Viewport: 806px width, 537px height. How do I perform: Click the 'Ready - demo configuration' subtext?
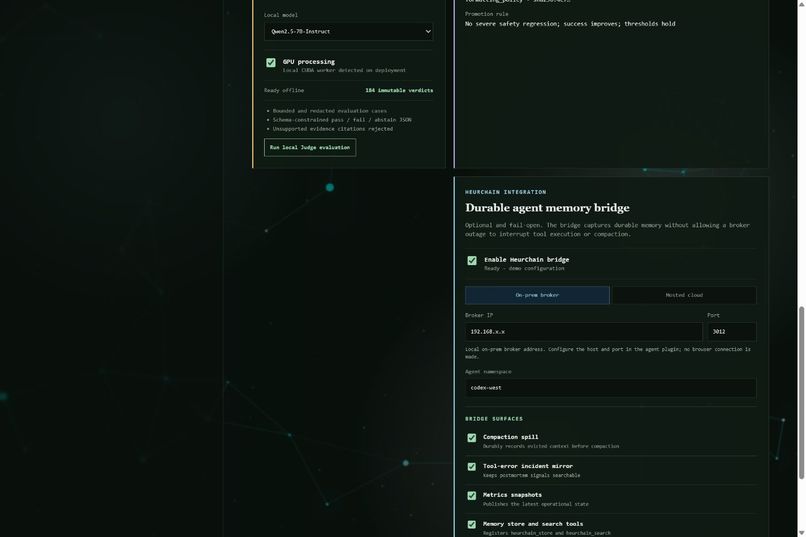524,268
